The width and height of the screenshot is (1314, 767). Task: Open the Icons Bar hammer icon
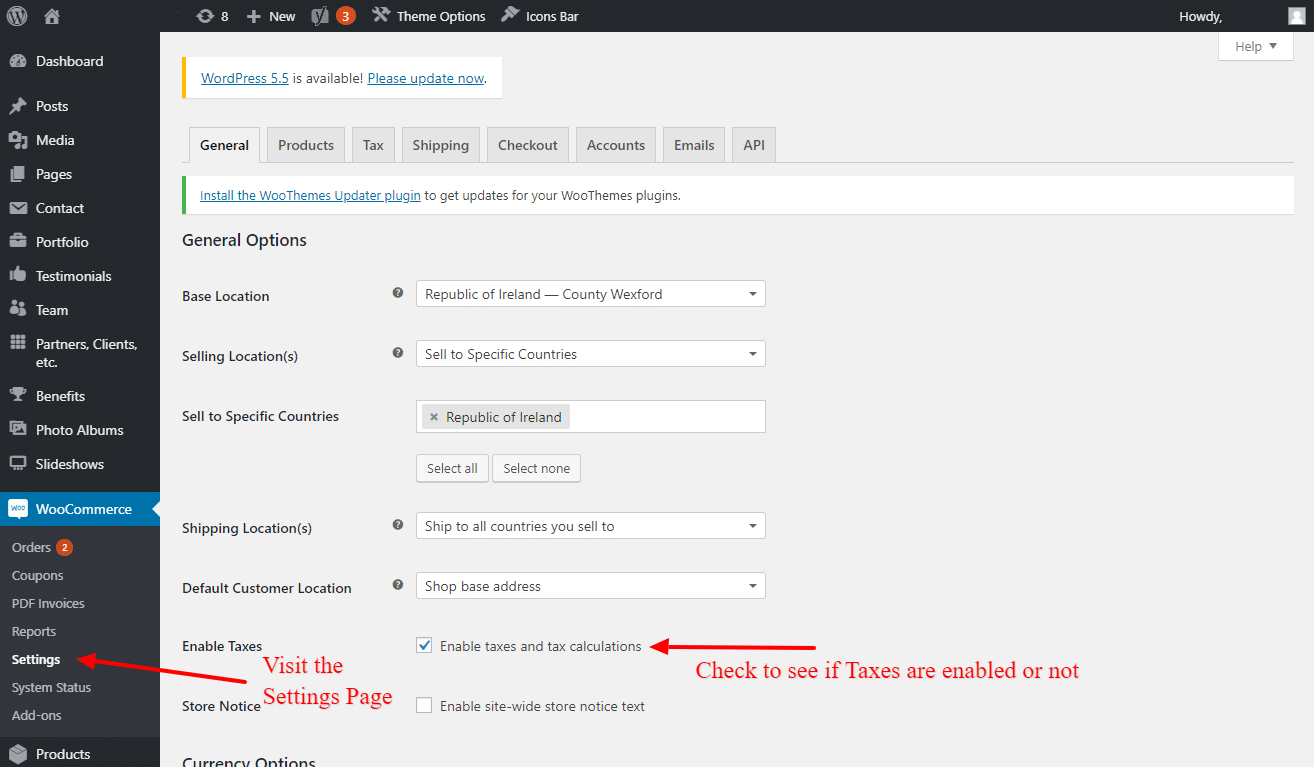[x=509, y=16]
